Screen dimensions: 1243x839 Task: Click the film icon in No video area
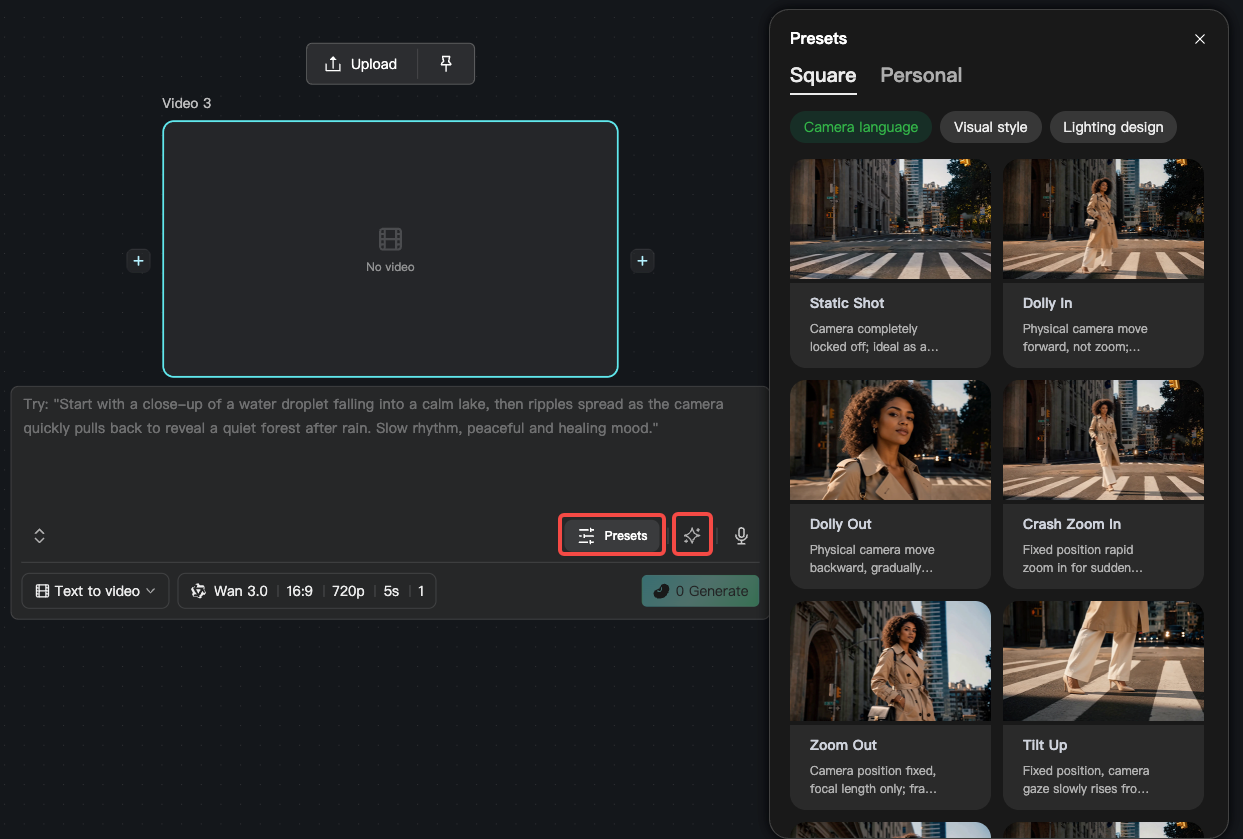(390, 239)
